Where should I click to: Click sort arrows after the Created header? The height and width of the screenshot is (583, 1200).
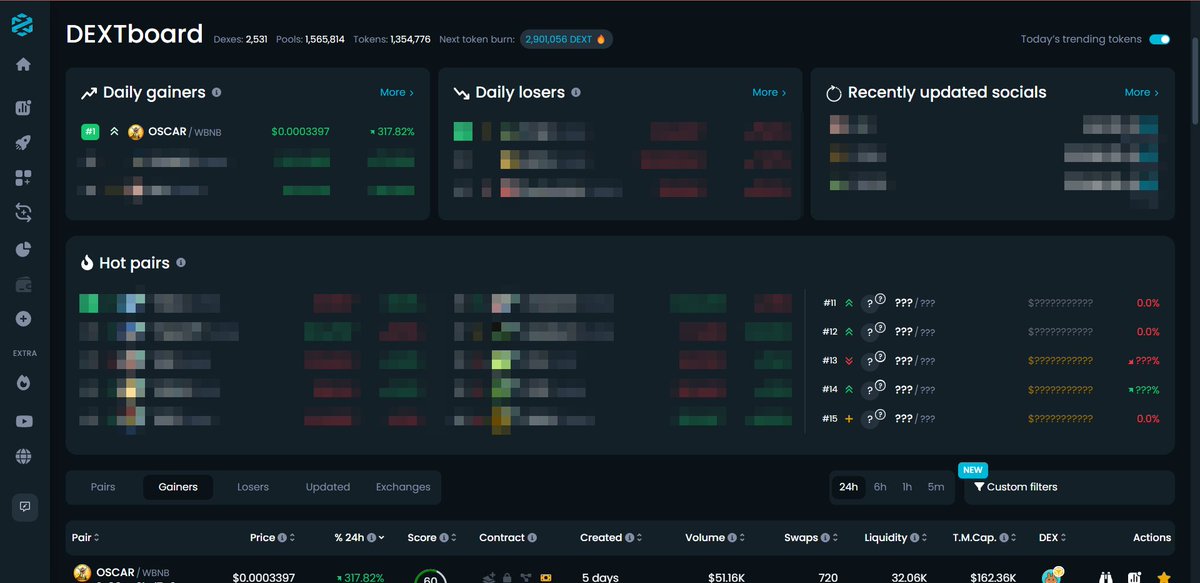pyautogui.click(x=641, y=538)
